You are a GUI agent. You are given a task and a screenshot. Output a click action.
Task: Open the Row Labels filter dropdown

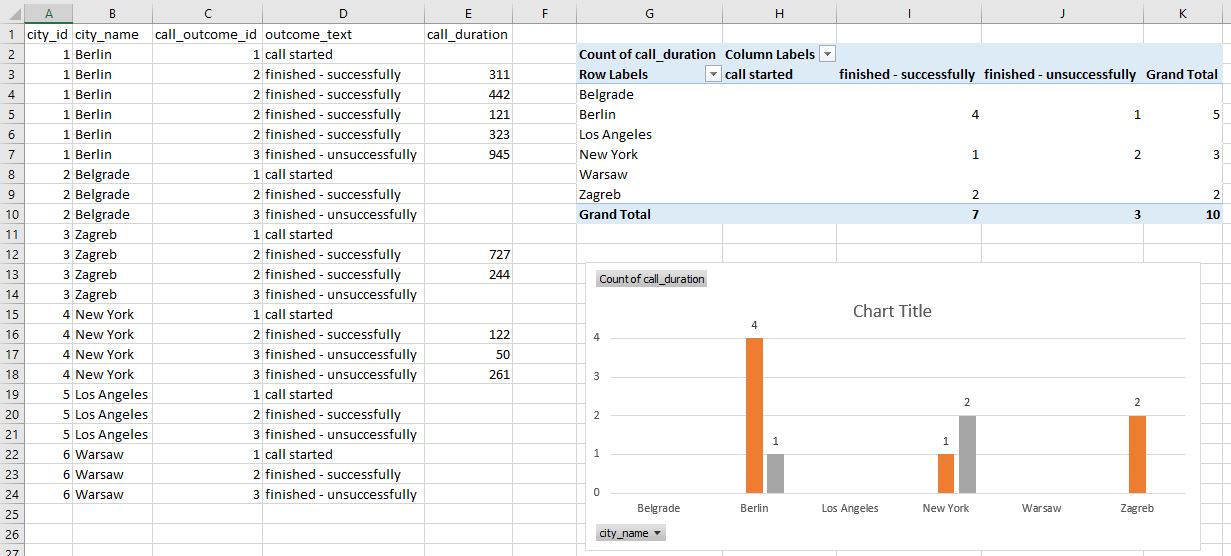point(713,74)
